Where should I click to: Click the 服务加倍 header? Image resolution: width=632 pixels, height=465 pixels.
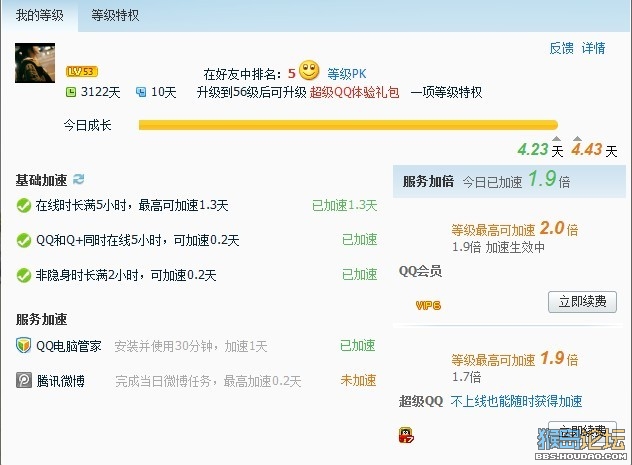428,181
